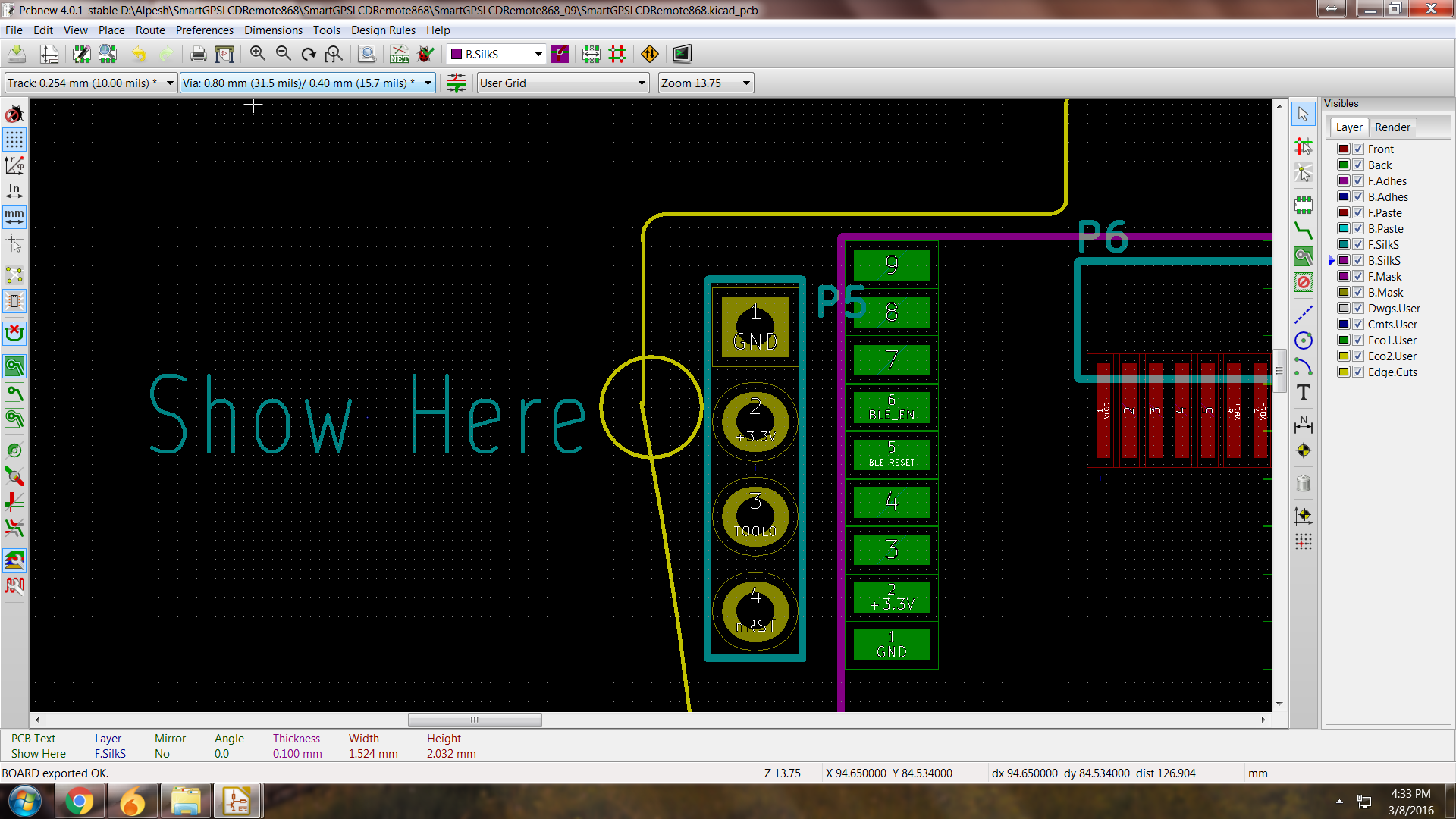Click the B.Paste layer color swatch
Screen dimensions: 1456x819
1343,229
